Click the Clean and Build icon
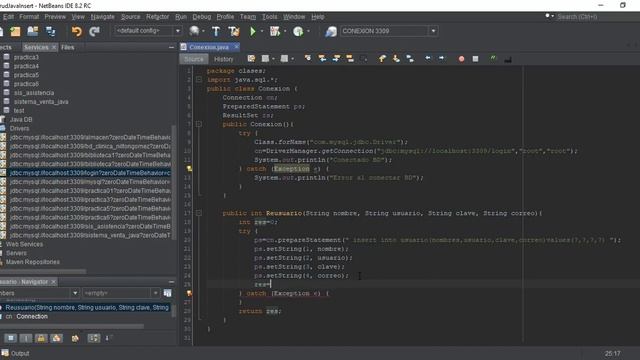The height and width of the screenshot is (360, 640). click(x=234, y=31)
